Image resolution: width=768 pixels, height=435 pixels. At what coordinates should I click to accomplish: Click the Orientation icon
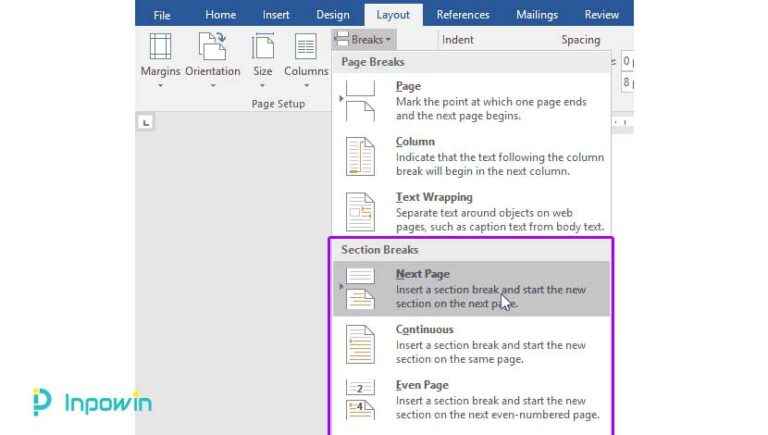tap(212, 47)
